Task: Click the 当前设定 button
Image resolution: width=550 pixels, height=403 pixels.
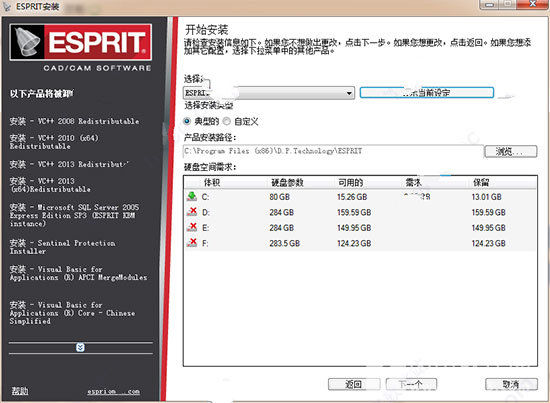Action: pyautogui.click(x=427, y=93)
